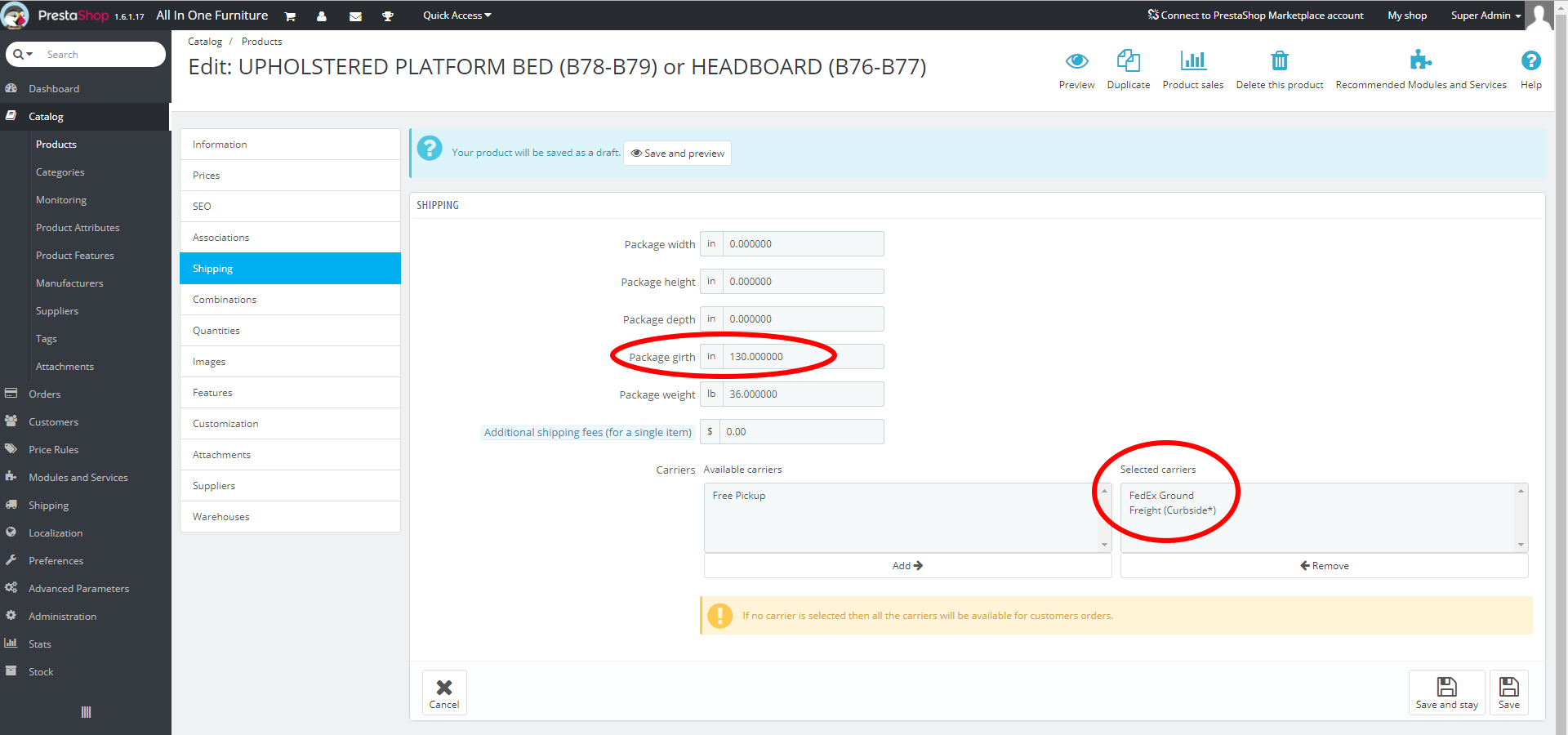The image size is (1568, 735).
Task: Open the Quick Access dropdown
Action: point(457,16)
